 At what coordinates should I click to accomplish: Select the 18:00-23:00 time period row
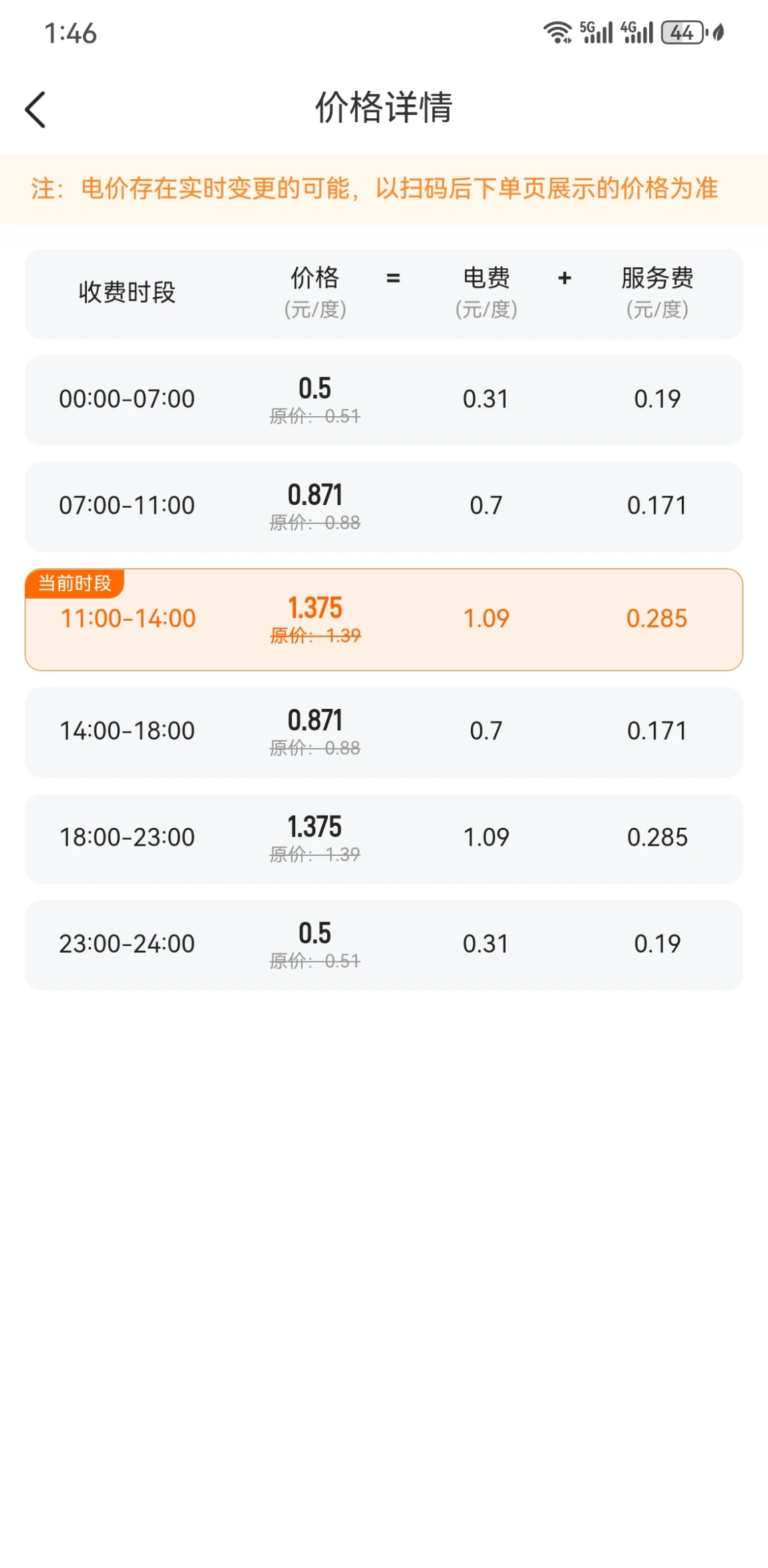coord(384,838)
